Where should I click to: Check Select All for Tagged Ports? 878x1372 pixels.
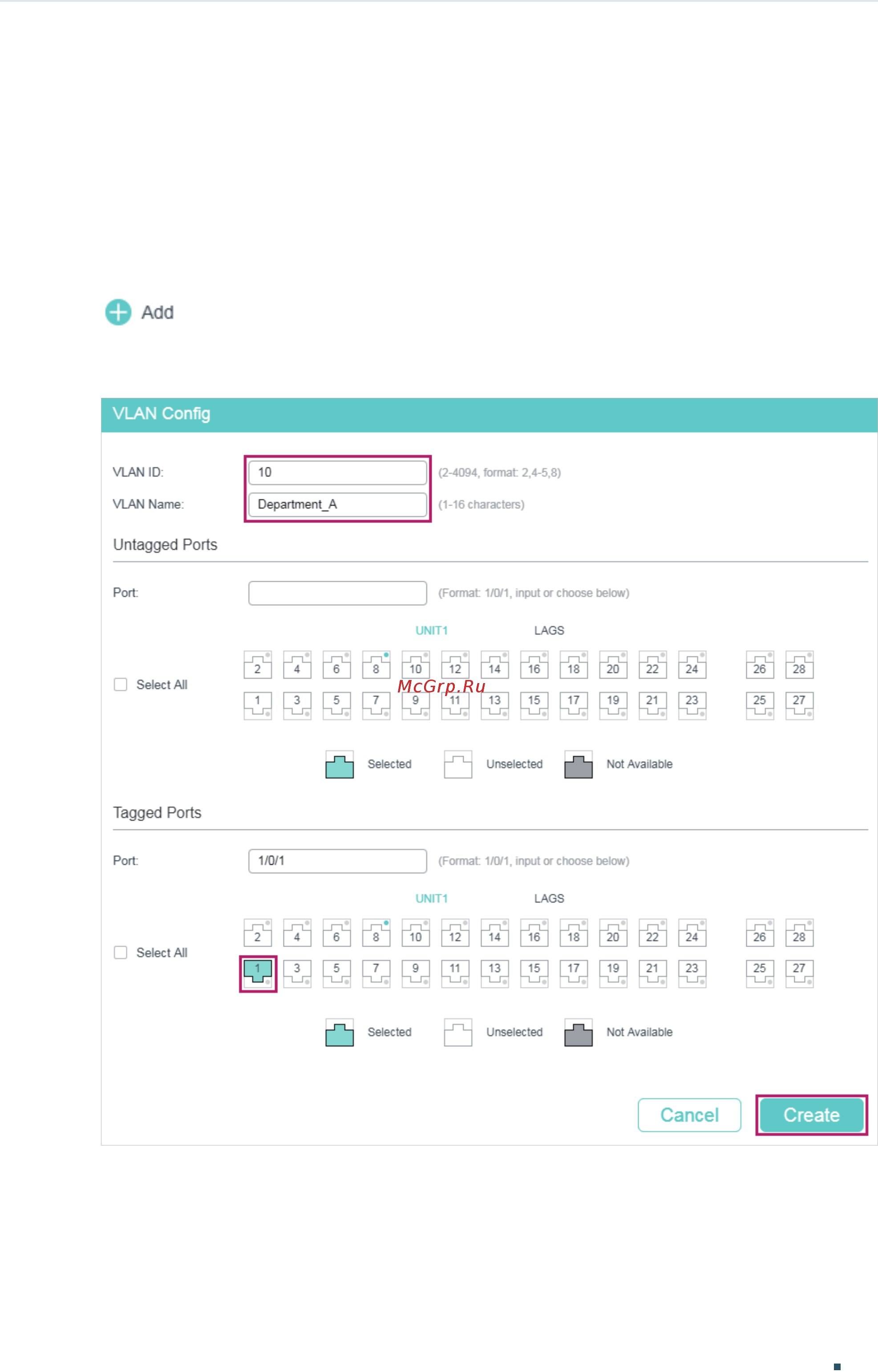120,953
